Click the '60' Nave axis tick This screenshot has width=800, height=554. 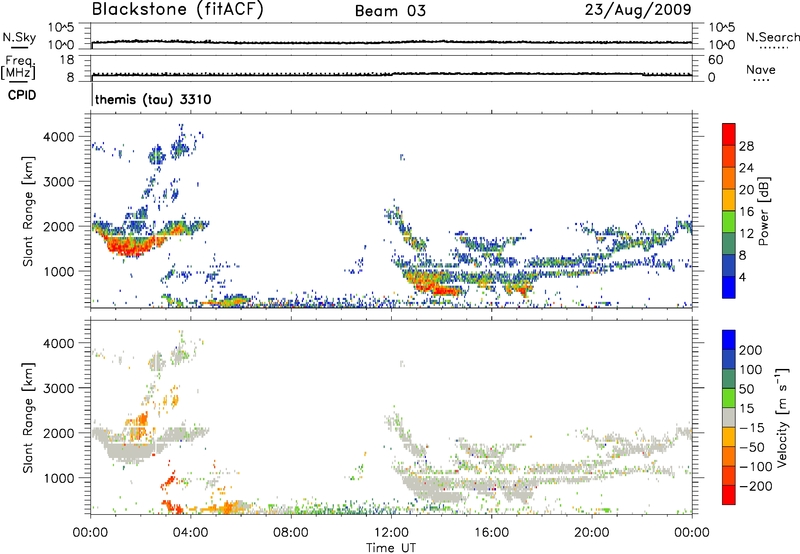point(715,60)
